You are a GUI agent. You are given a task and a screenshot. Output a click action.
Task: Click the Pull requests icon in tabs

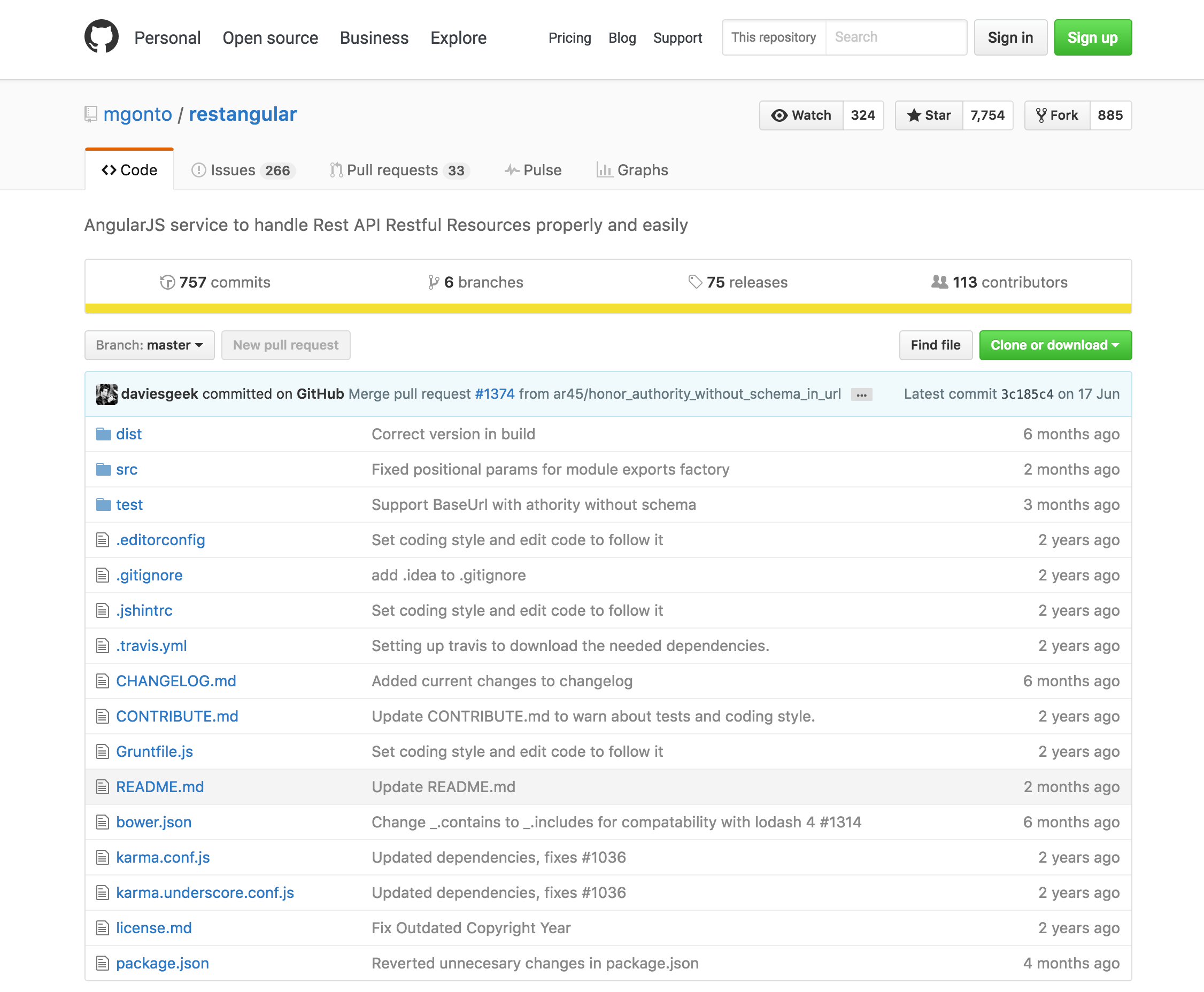[x=337, y=170]
